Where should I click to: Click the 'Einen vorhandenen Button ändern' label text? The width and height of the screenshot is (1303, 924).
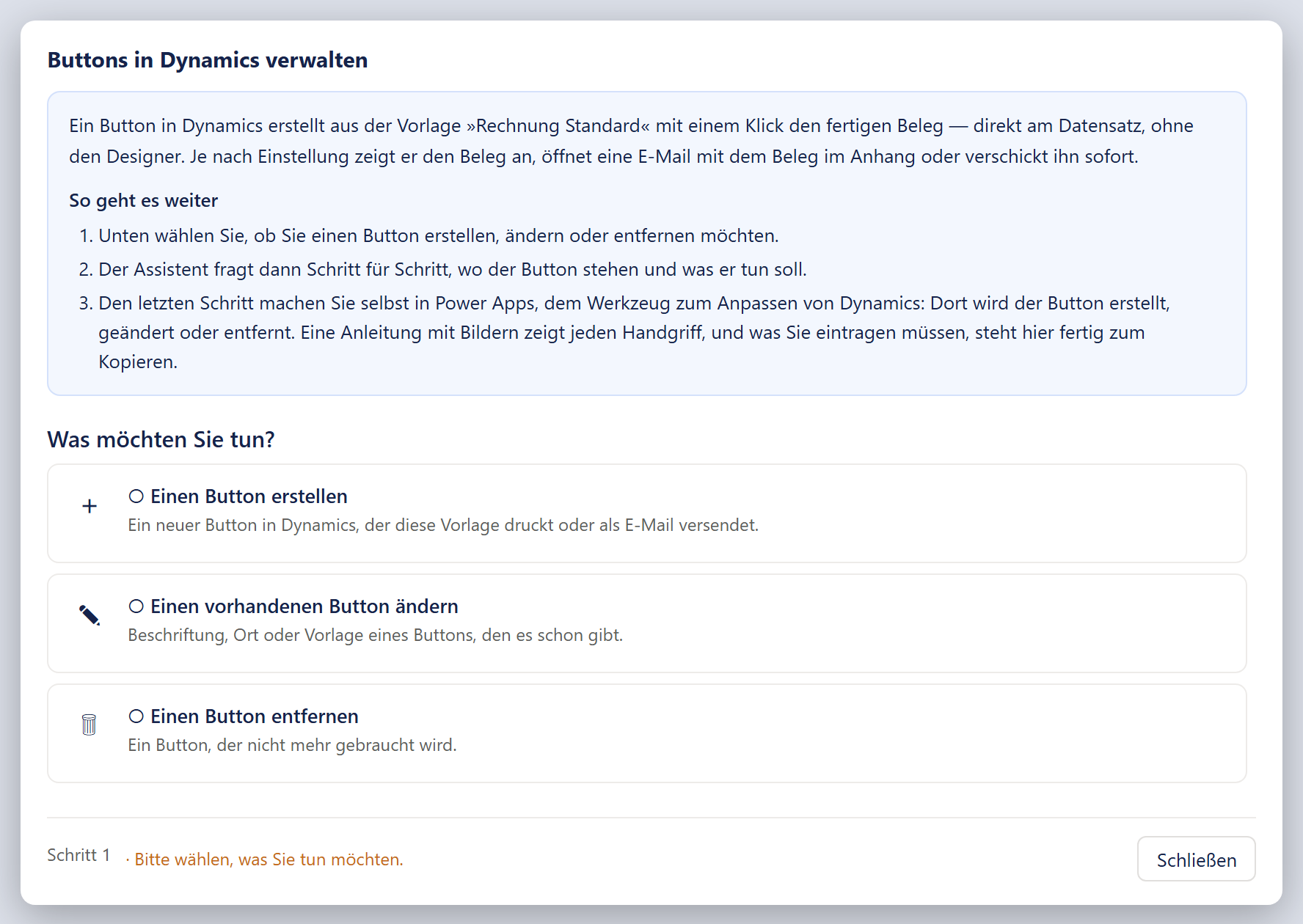click(x=304, y=606)
